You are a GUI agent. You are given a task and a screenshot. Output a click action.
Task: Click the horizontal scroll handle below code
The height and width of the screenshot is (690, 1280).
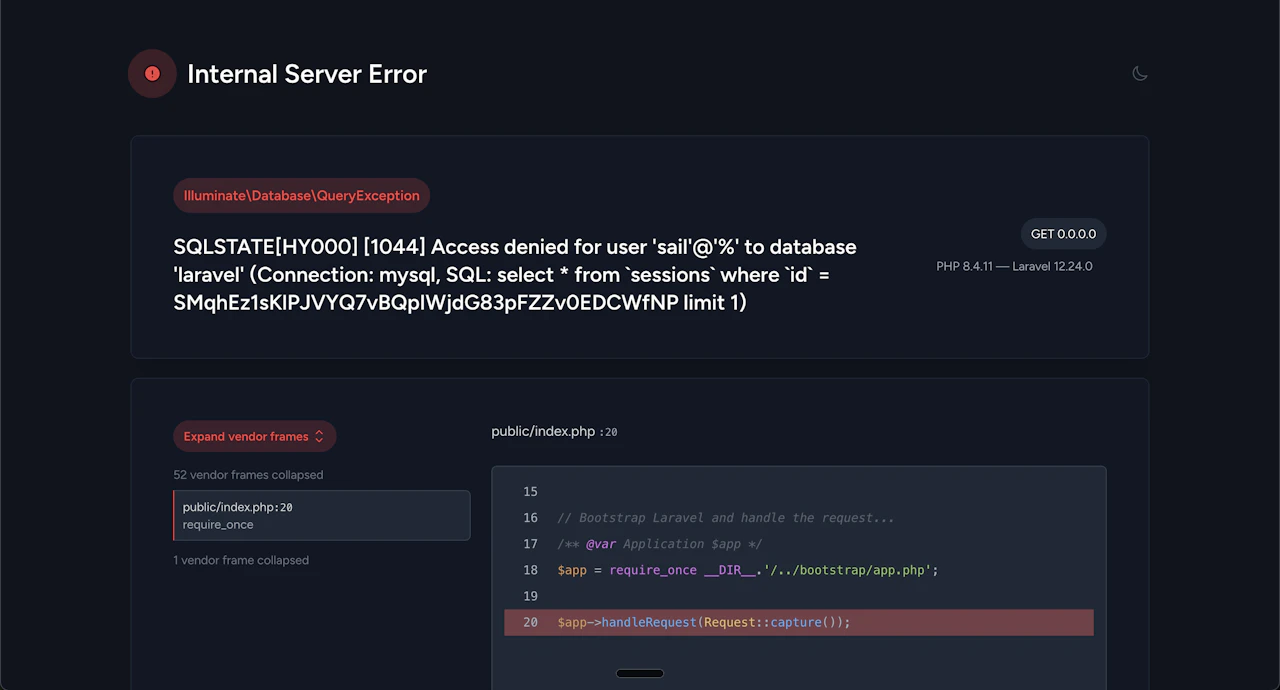tap(640, 673)
